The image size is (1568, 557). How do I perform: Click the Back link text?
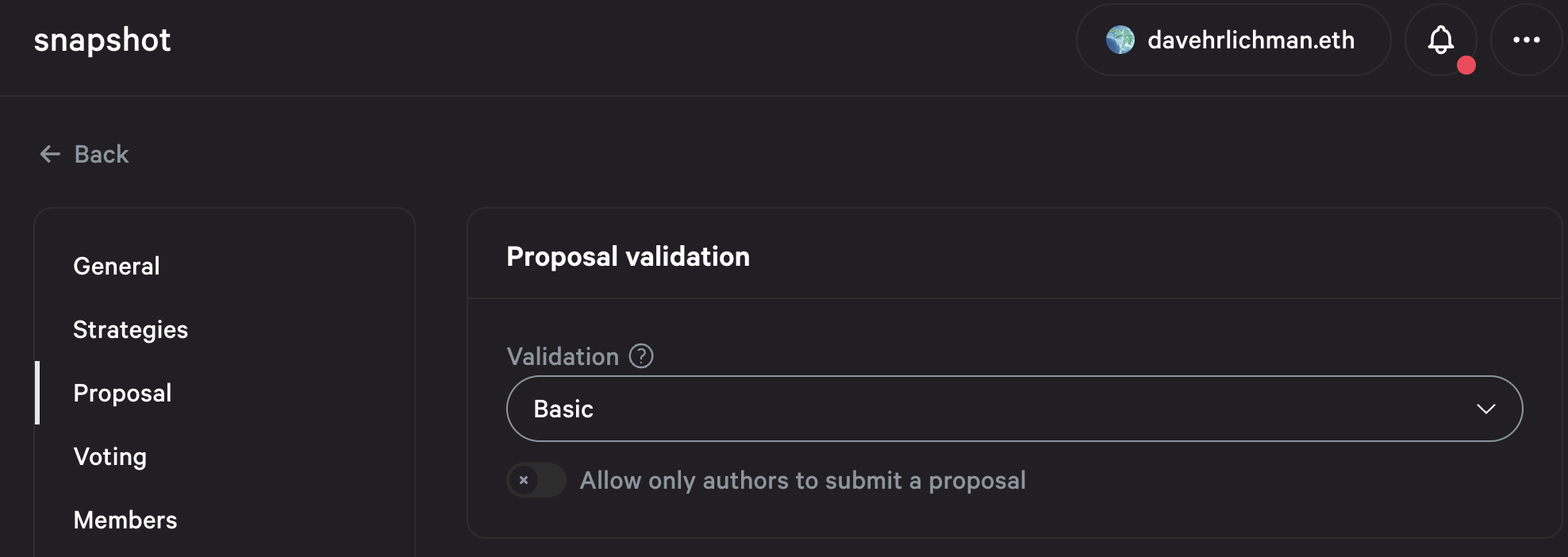click(102, 154)
